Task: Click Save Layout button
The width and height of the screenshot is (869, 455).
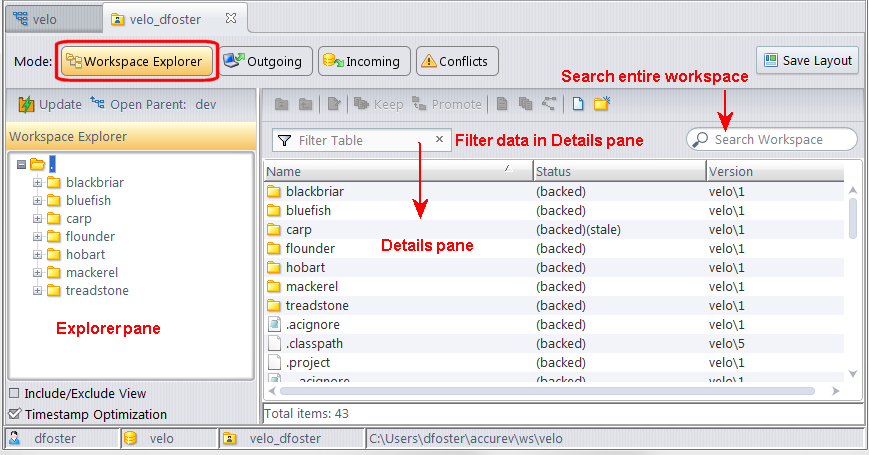Action: (x=807, y=60)
